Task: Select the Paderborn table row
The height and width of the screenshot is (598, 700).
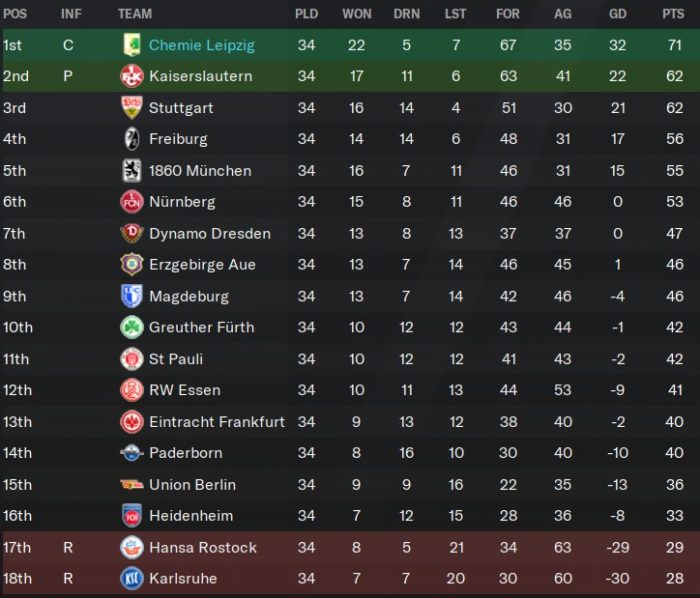Action: [350, 453]
